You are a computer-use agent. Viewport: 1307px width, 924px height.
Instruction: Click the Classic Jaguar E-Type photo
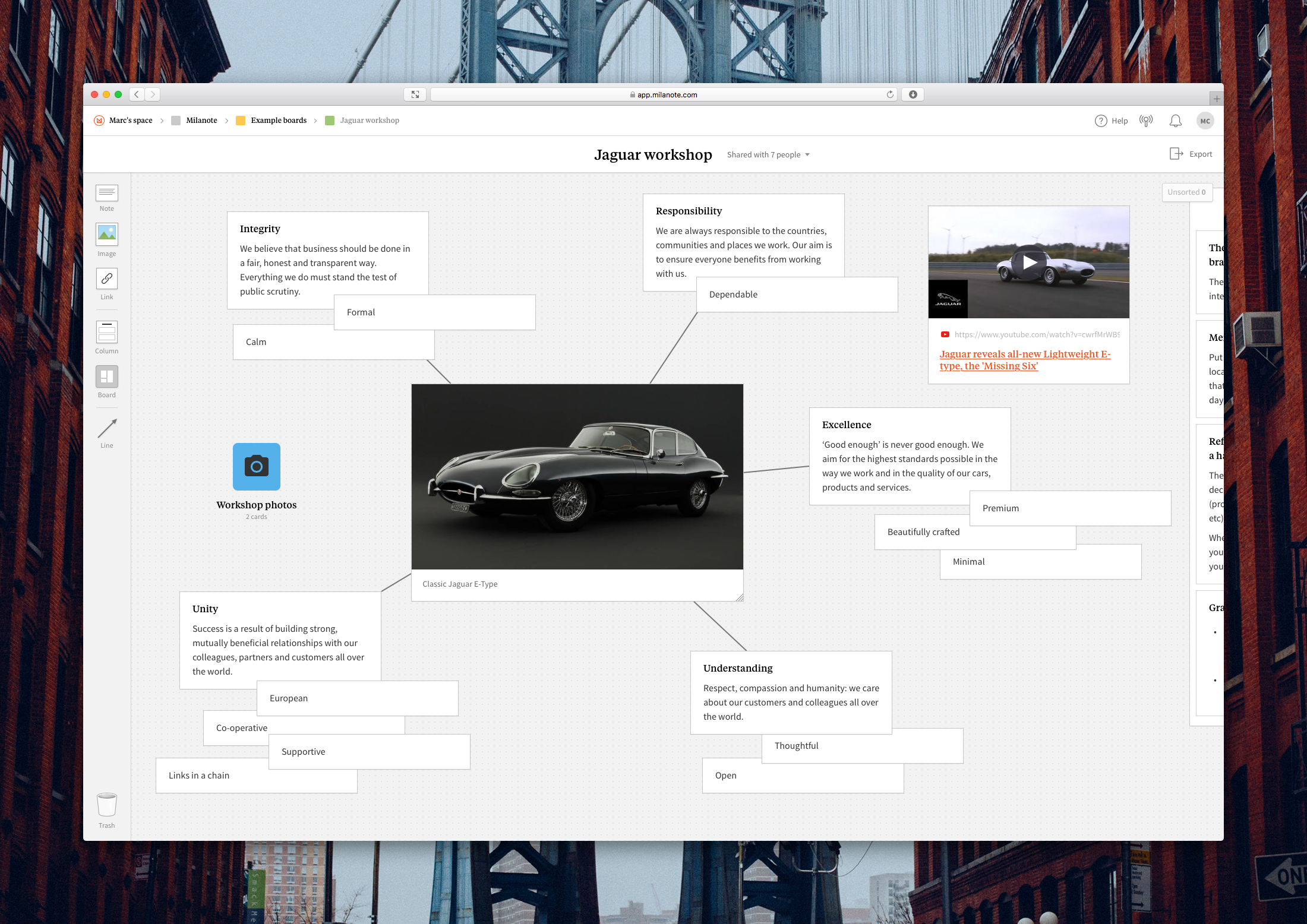click(577, 477)
